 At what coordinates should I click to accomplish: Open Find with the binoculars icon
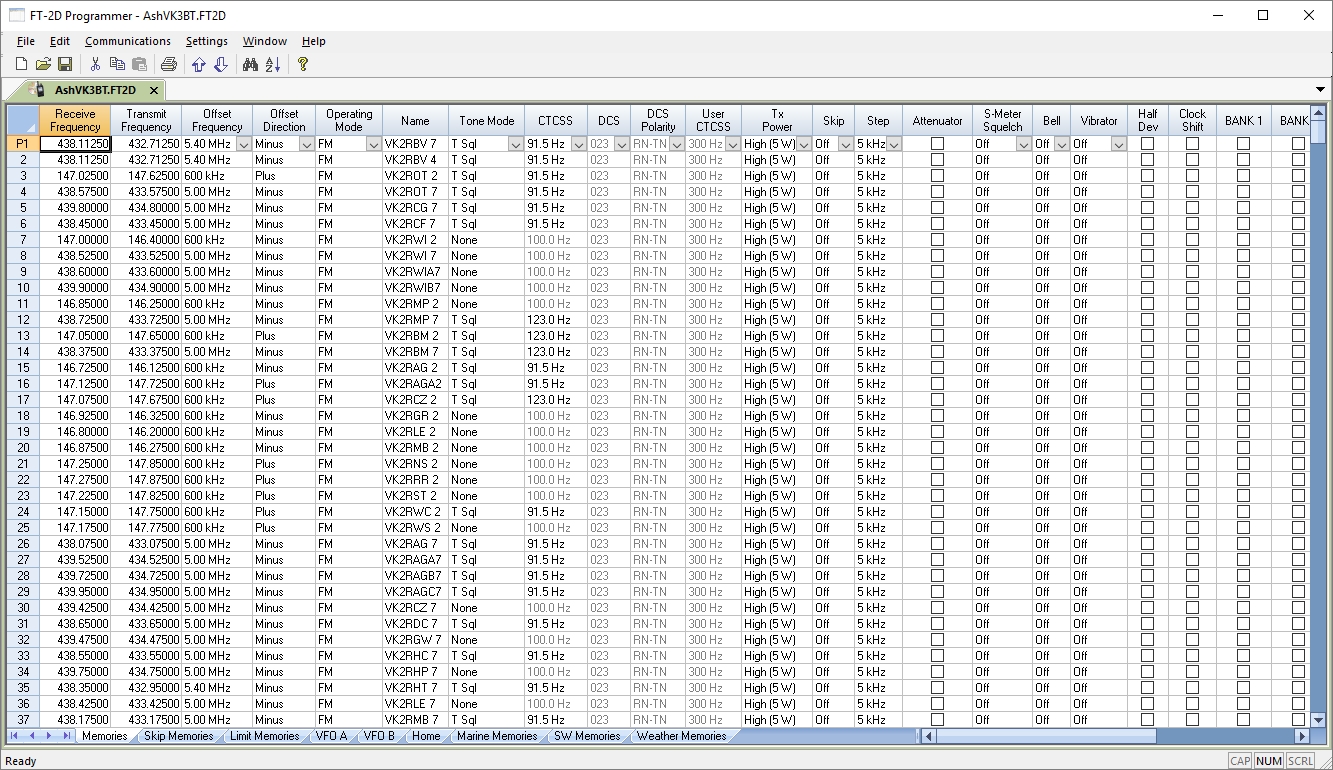(250, 65)
